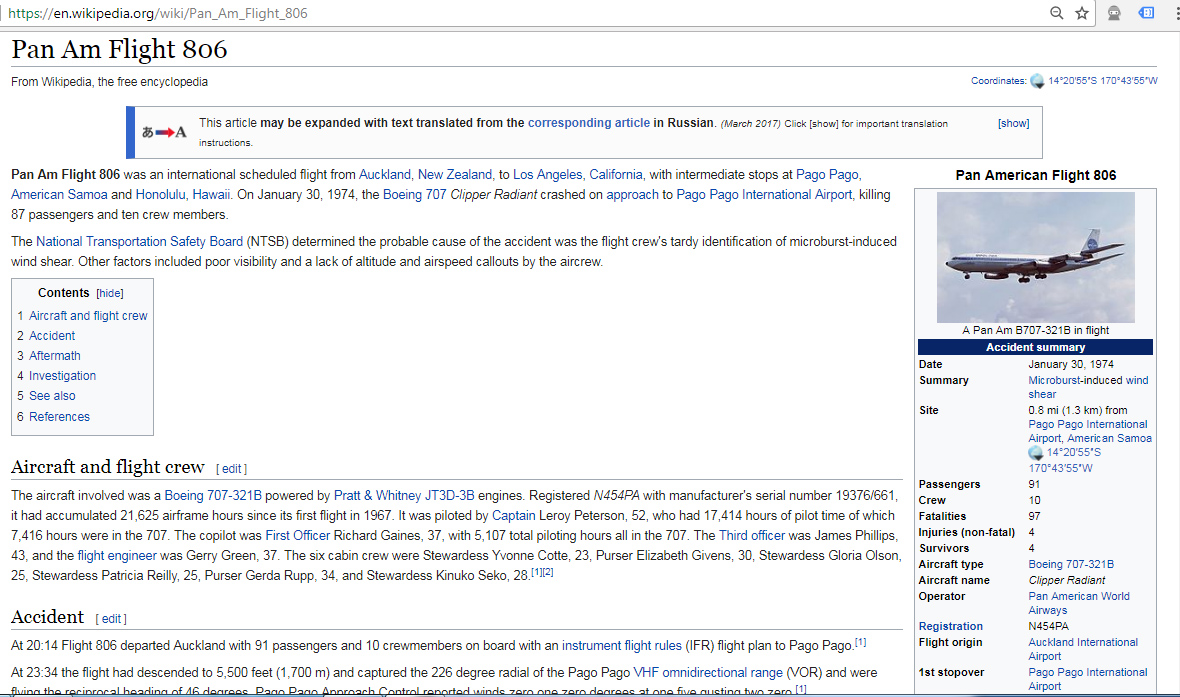
Task: Open the ninja-face browser extension icon
Action: click(1114, 13)
